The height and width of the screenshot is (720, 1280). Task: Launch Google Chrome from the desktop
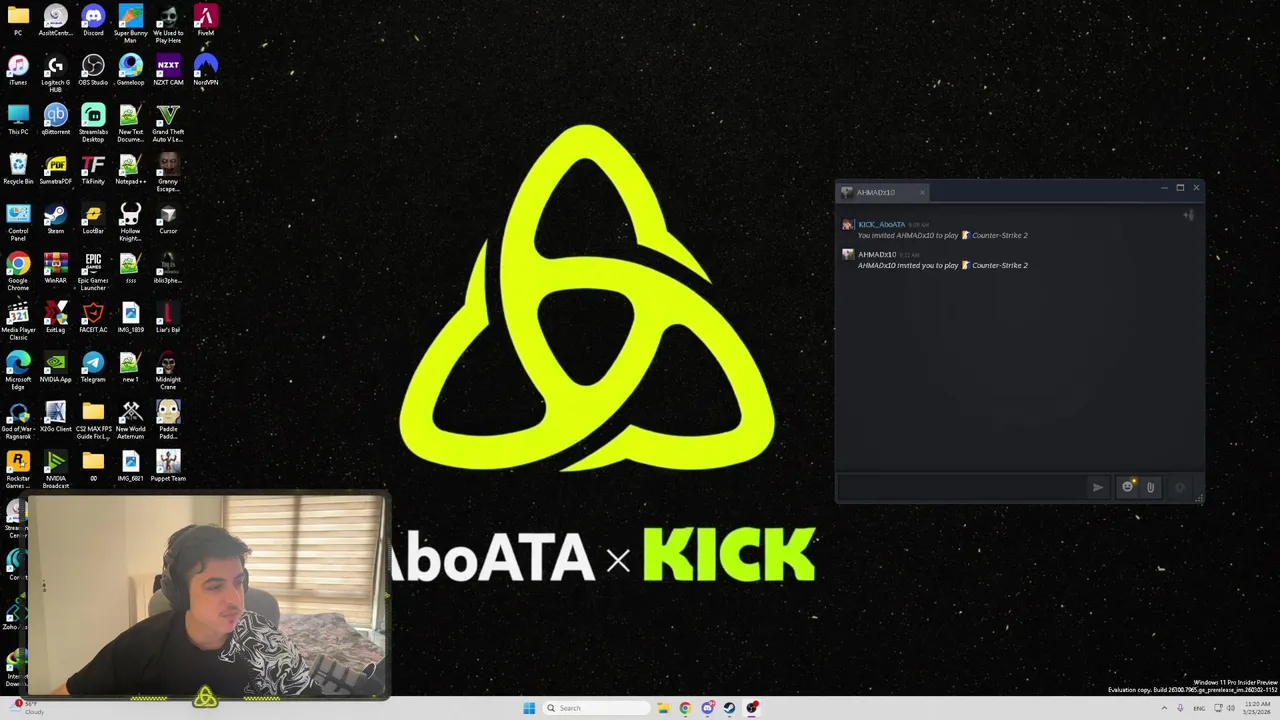click(x=18, y=272)
